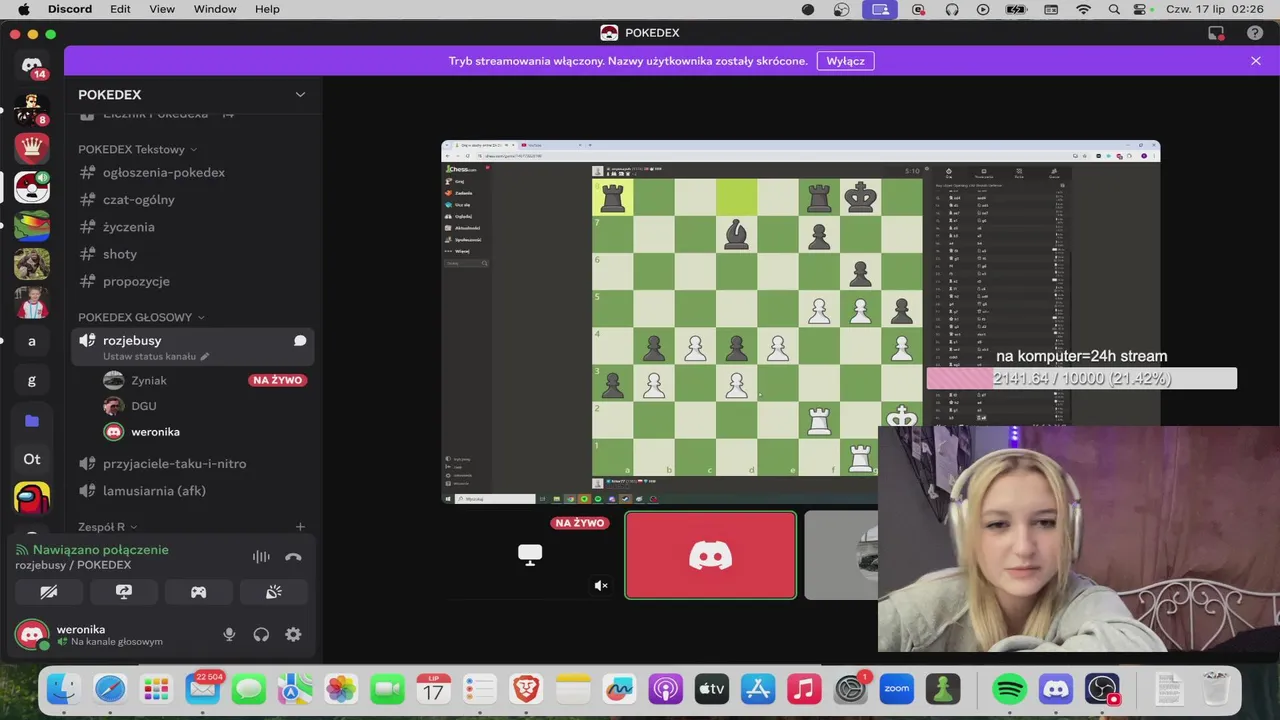The width and height of the screenshot is (1280, 720).
Task: Collapse the POKEDEX GŁOSOWY category
Action: (141, 317)
